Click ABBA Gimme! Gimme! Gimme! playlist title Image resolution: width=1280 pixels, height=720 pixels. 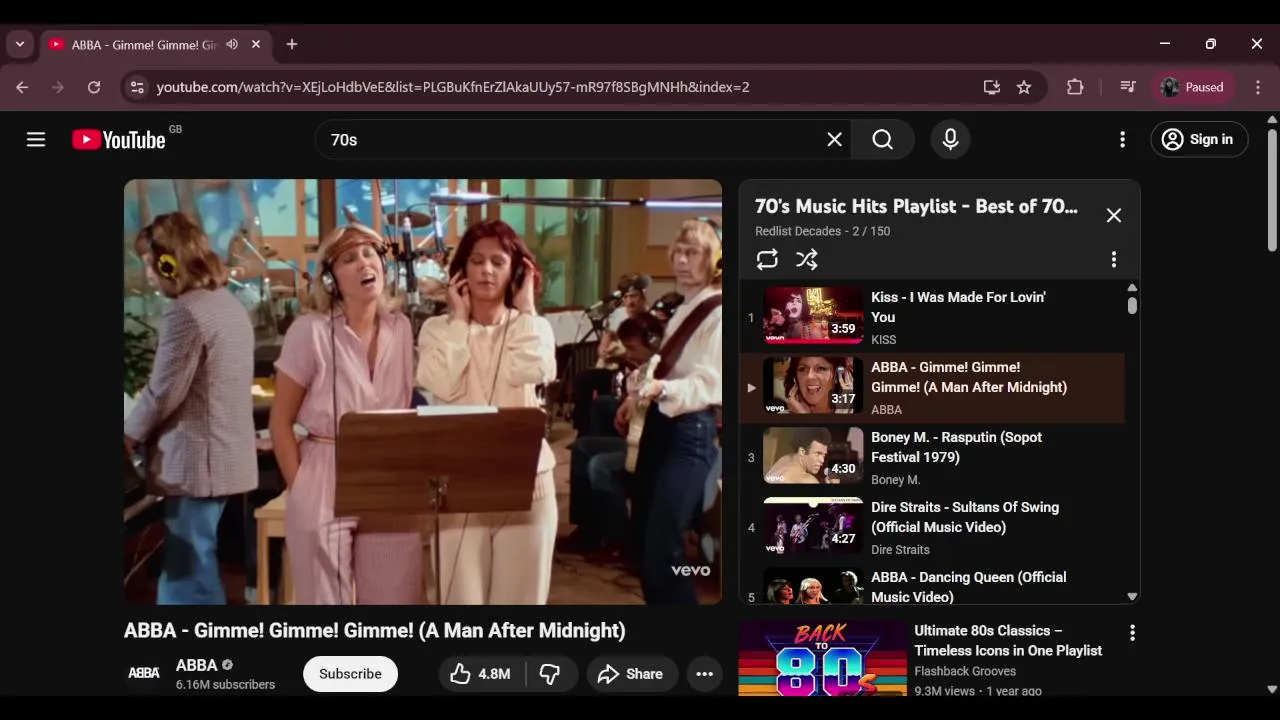click(969, 377)
